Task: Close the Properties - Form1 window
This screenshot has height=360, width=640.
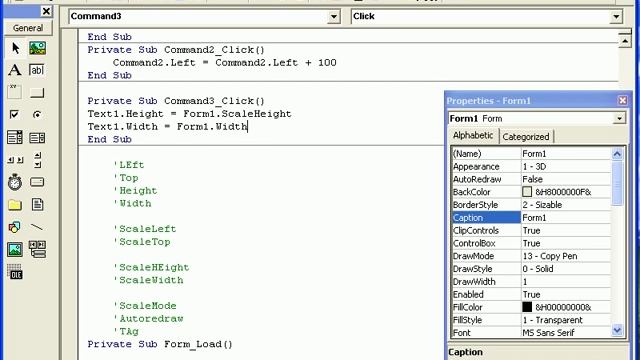Action: [622, 100]
